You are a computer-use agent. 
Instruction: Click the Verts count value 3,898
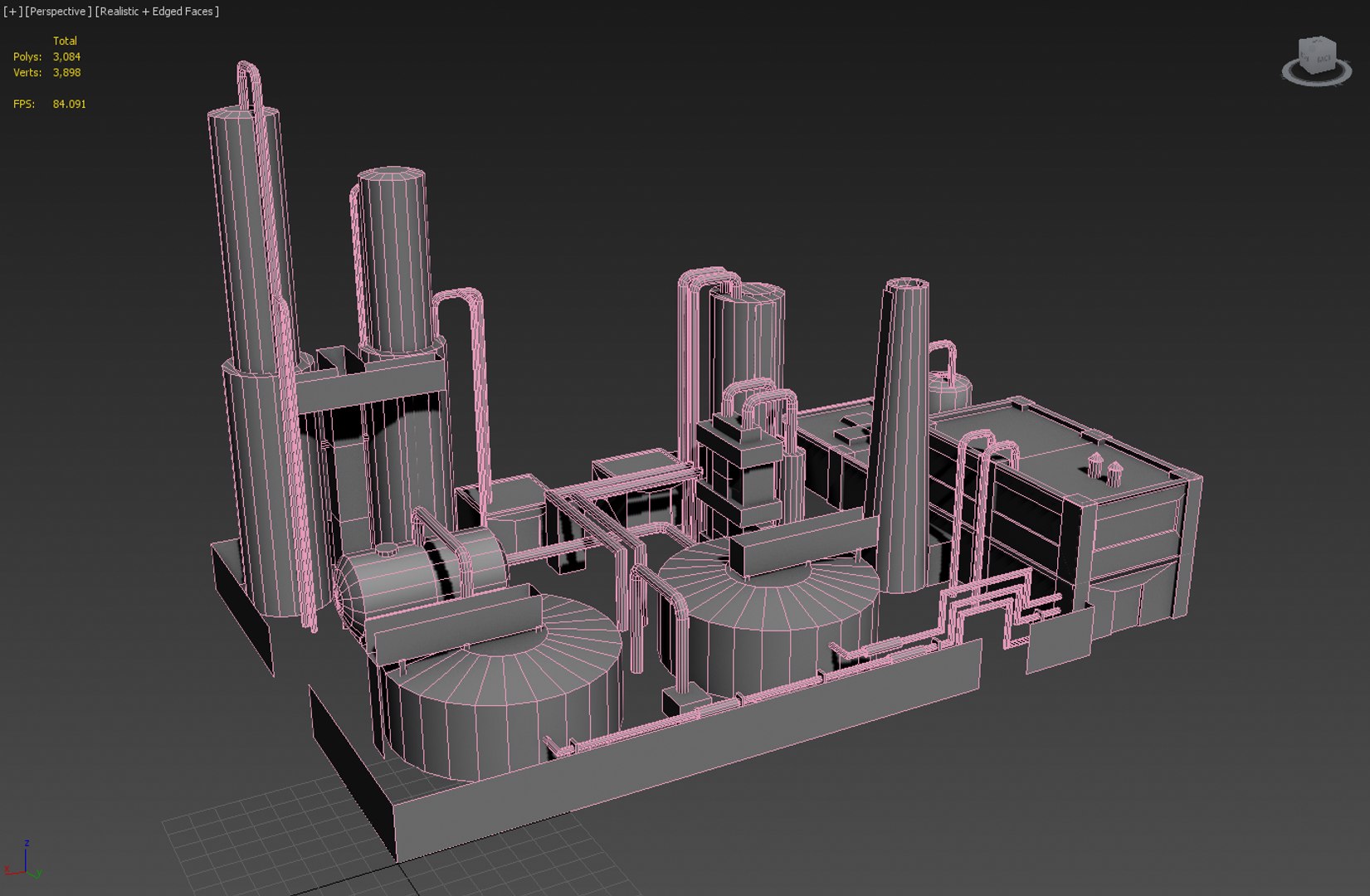[66, 72]
